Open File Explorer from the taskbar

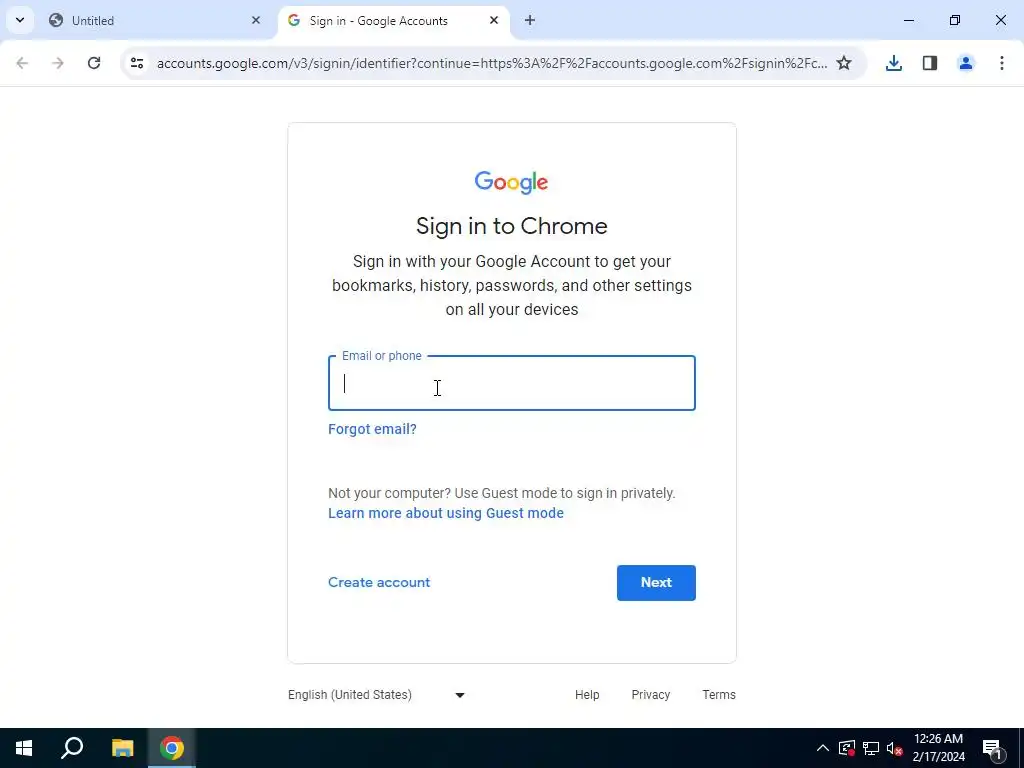coord(122,748)
